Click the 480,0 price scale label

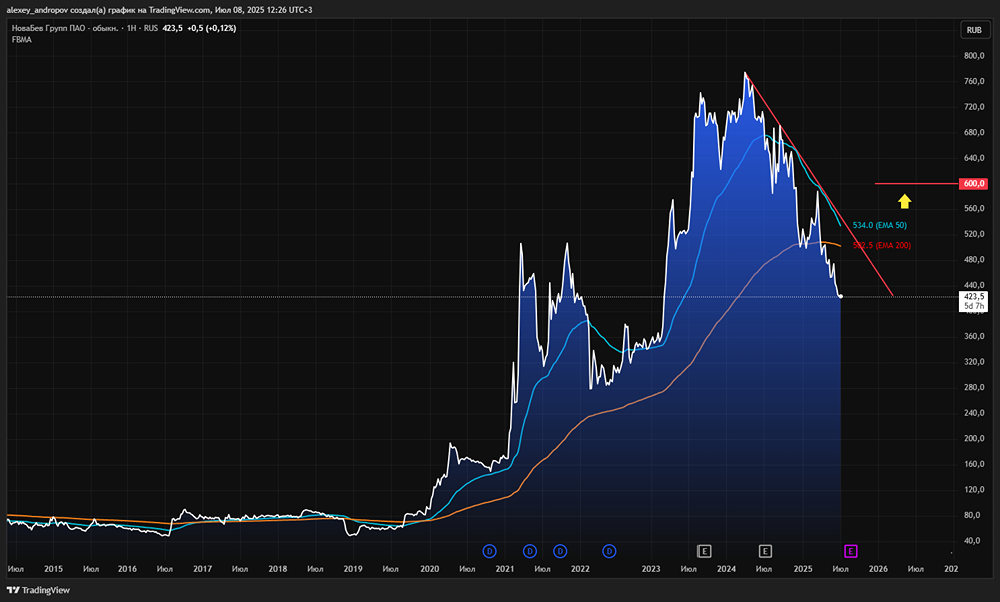point(974,260)
